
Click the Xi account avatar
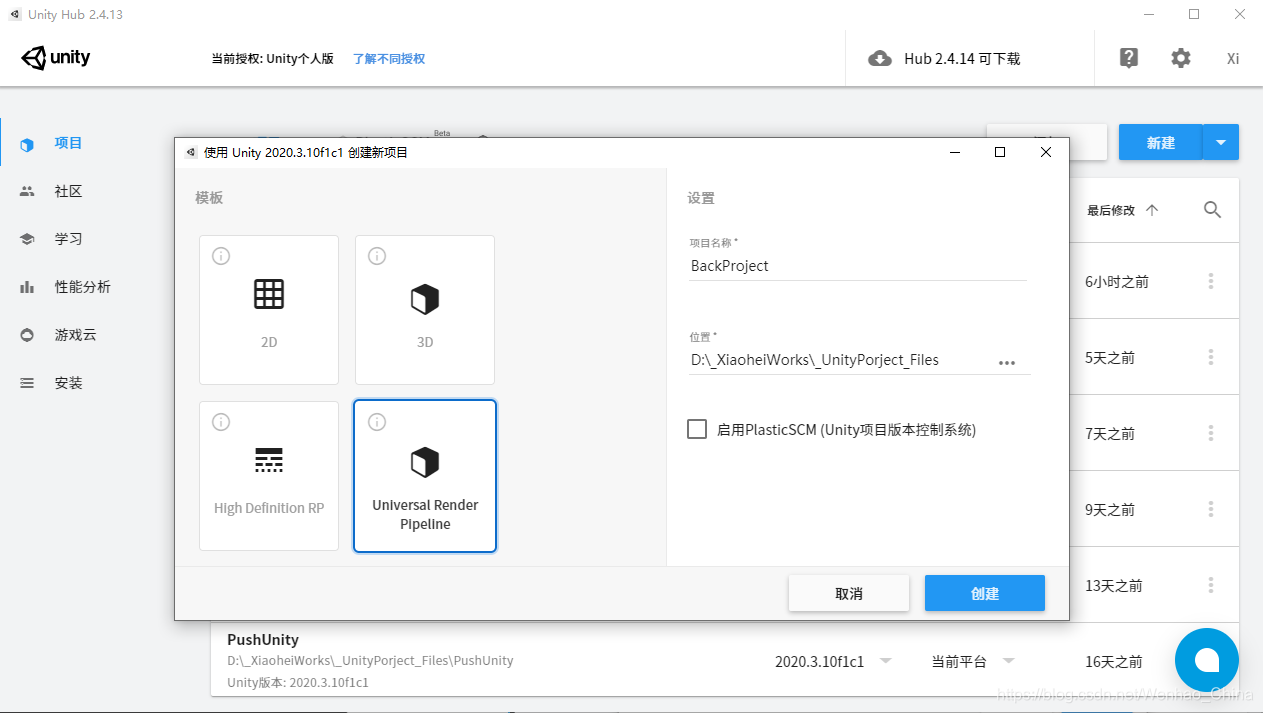click(x=1233, y=58)
